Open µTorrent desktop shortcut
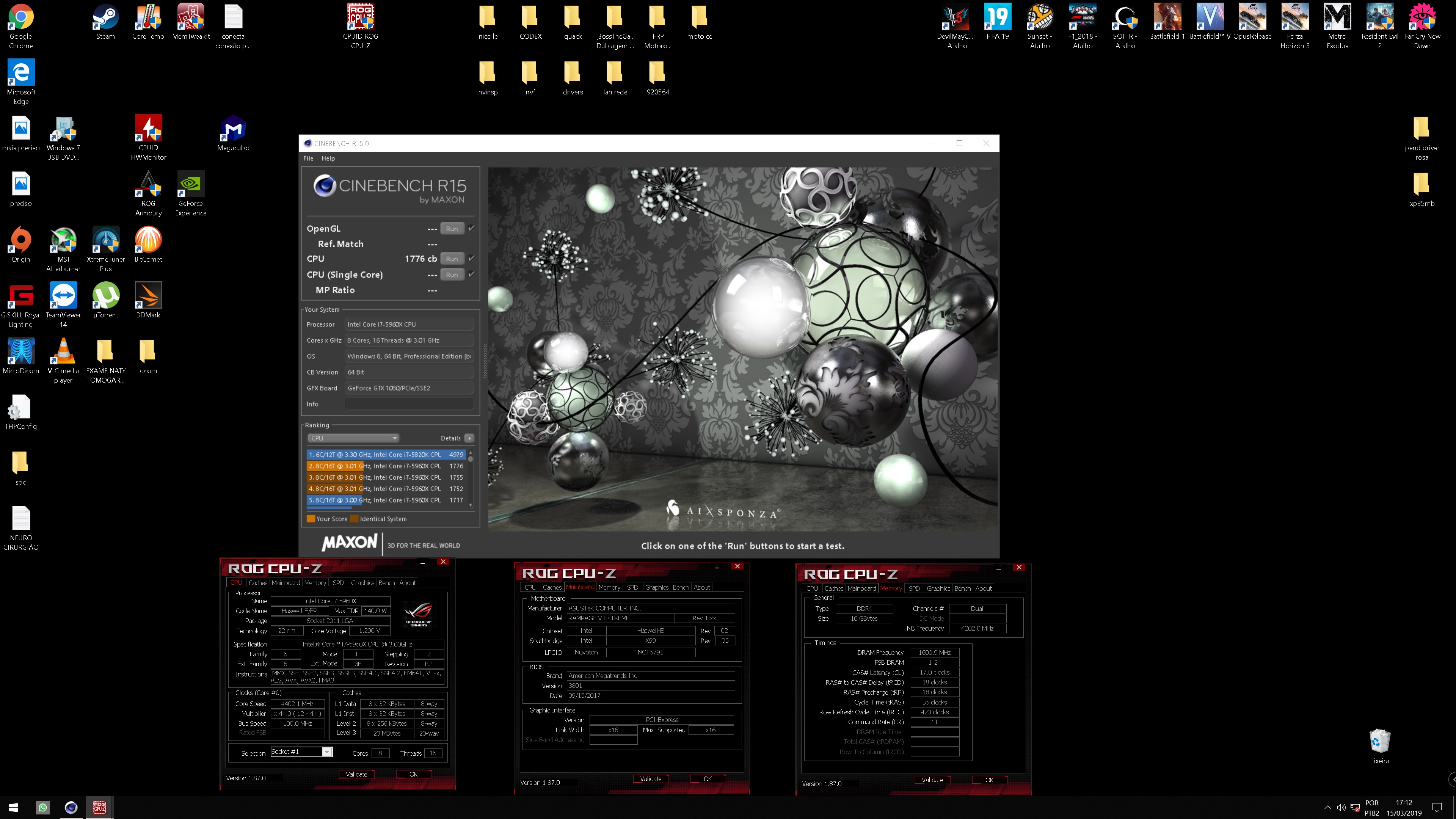1456x819 pixels. [106, 301]
